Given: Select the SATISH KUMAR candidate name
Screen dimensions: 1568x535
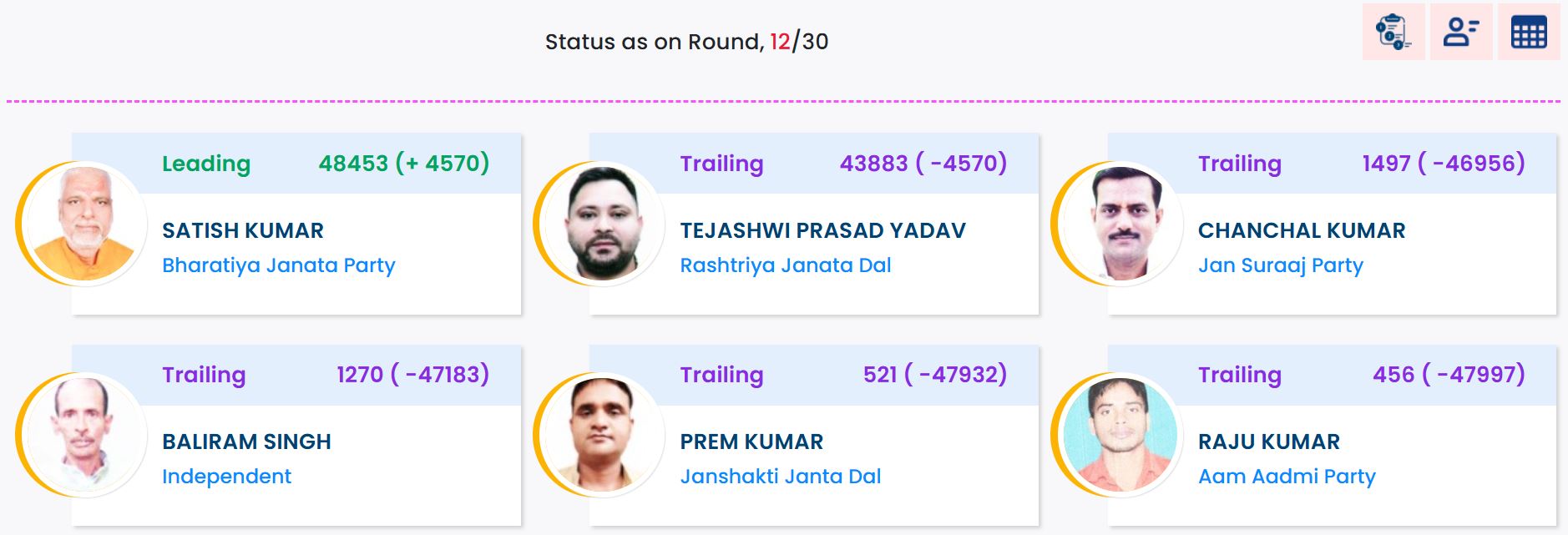Looking at the screenshot, I should pyautogui.click(x=243, y=230).
